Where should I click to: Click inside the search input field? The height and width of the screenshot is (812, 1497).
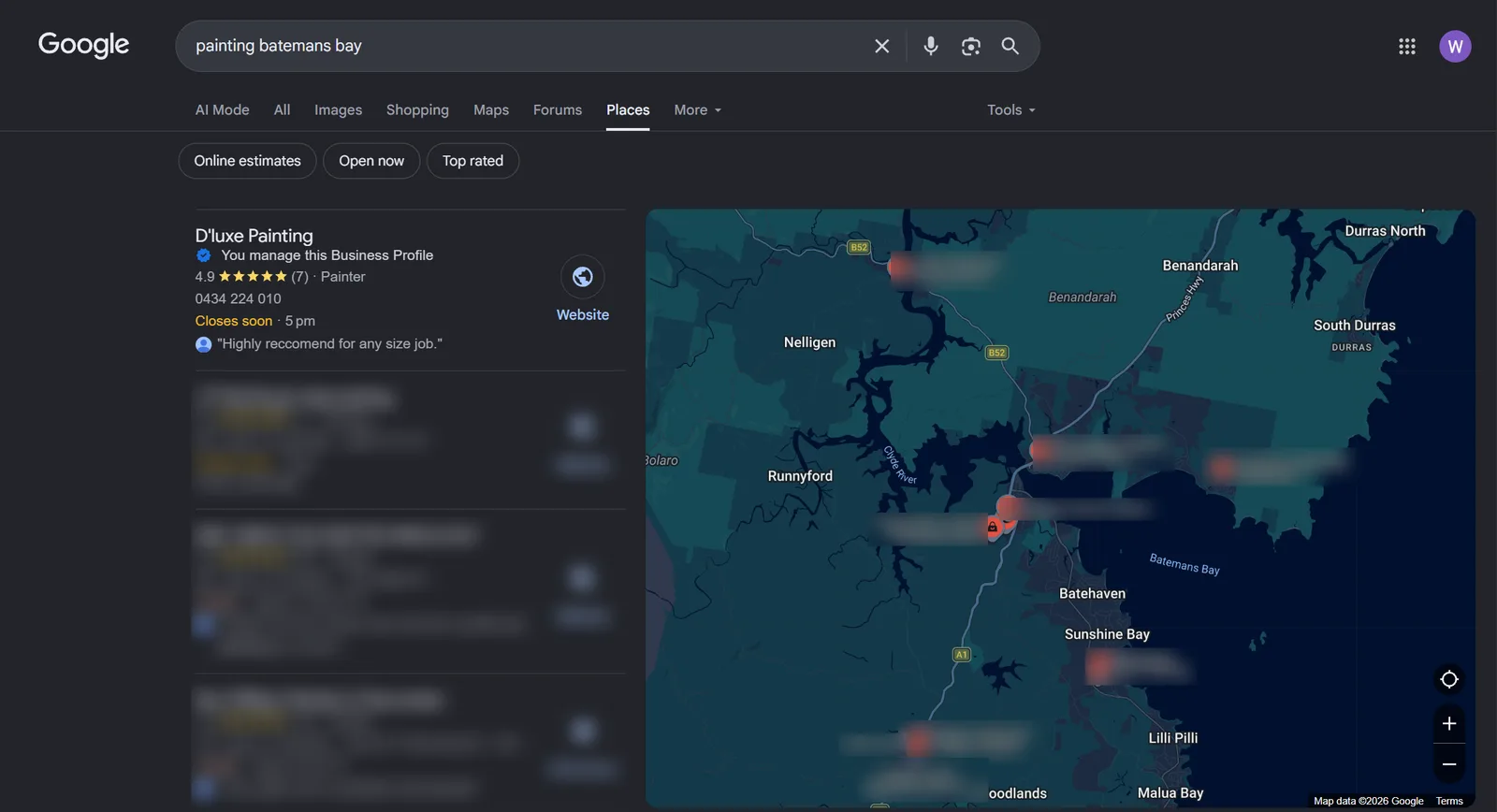pyautogui.click(x=524, y=46)
